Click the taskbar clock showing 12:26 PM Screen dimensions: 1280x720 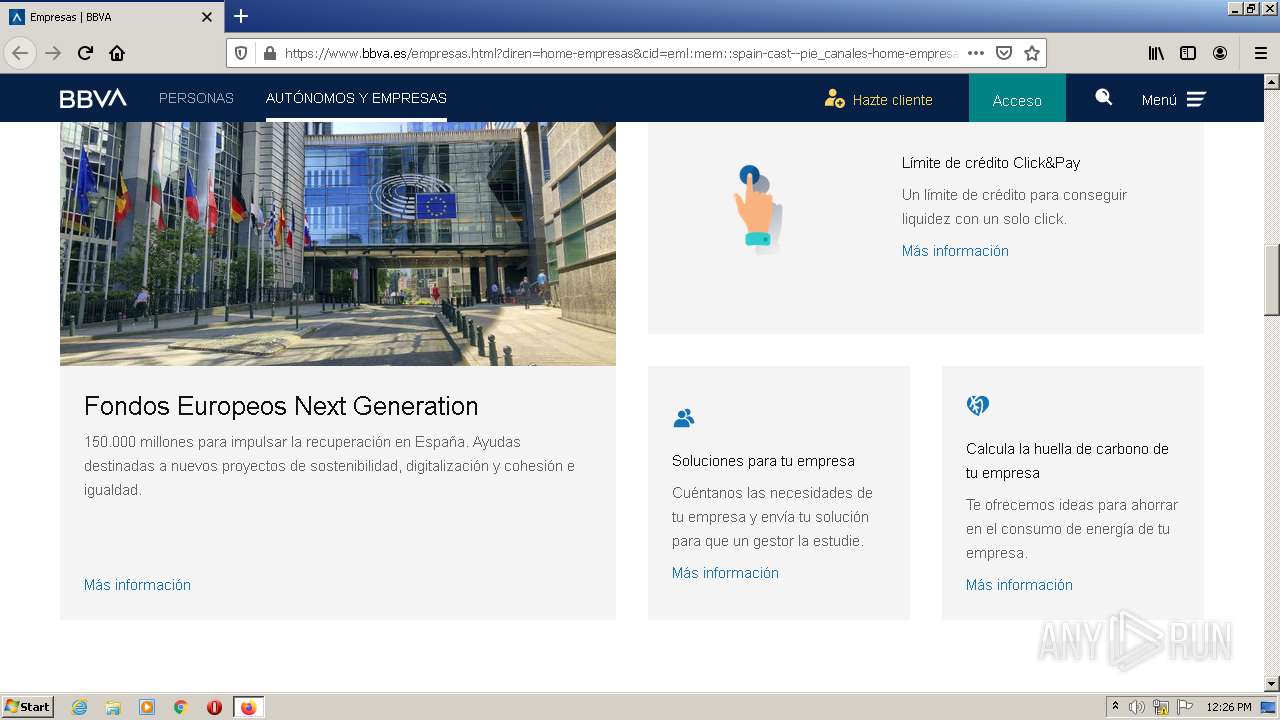1229,707
